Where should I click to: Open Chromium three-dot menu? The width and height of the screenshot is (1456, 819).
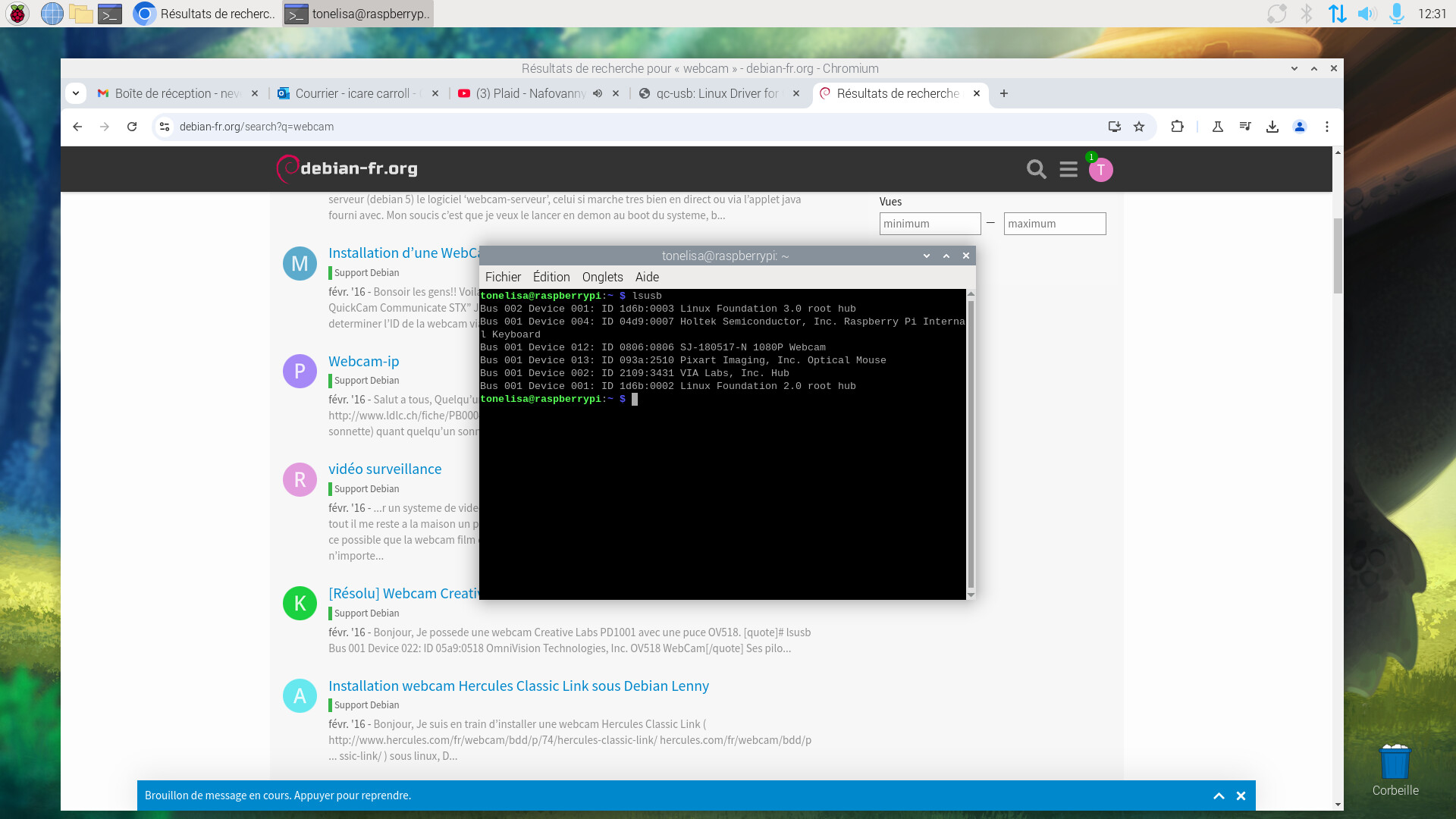pos(1327,127)
